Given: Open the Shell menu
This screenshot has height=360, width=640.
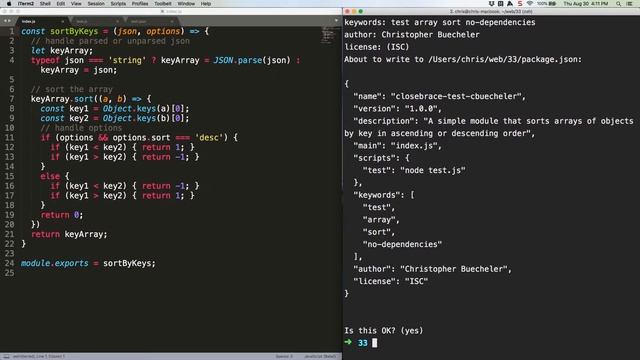Looking at the screenshot, I should click(45, 4).
